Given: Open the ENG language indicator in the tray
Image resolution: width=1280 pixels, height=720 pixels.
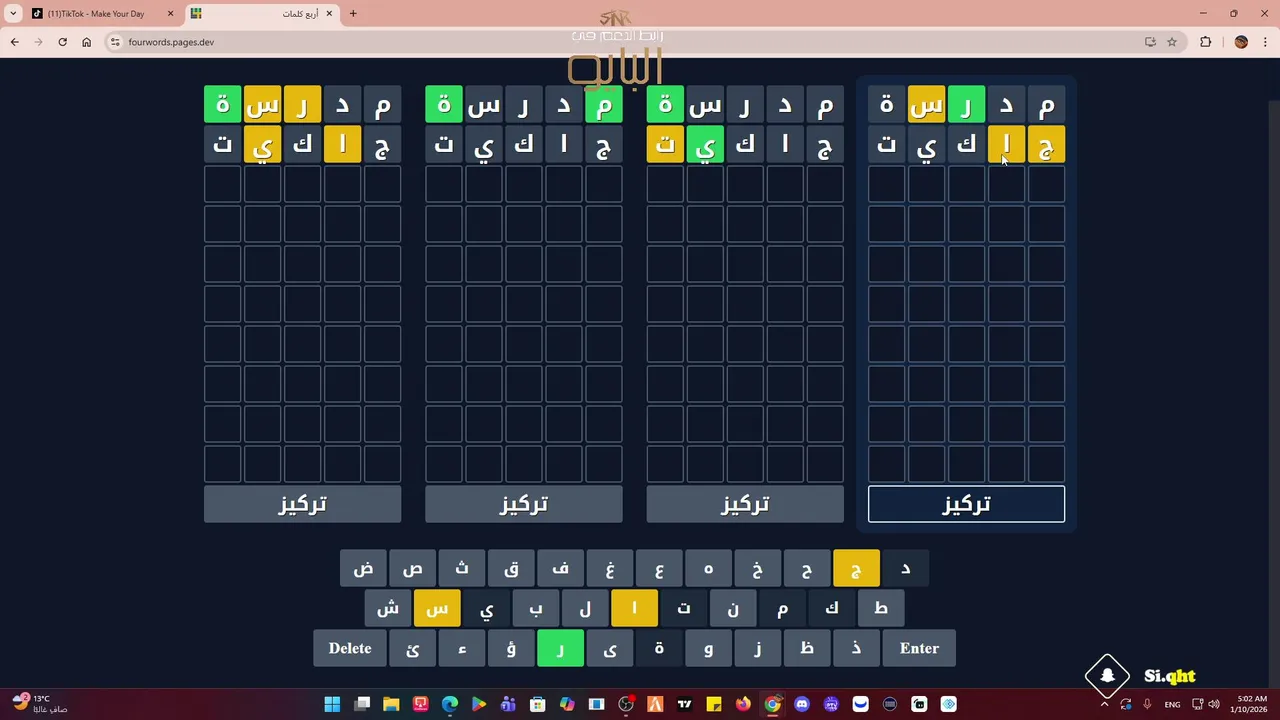Looking at the screenshot, I should tap(1172, 704).
